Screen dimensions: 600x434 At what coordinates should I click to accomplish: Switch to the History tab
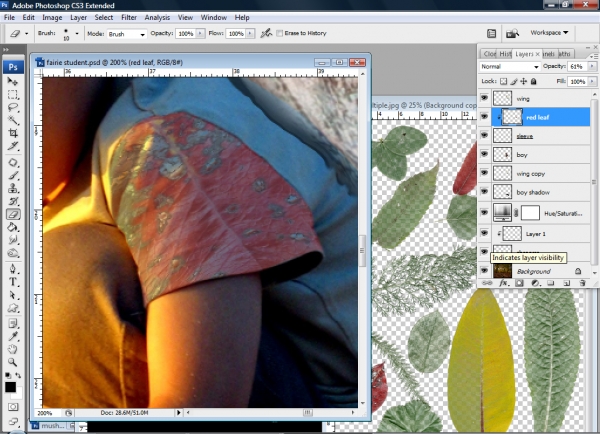coord(504,54)
